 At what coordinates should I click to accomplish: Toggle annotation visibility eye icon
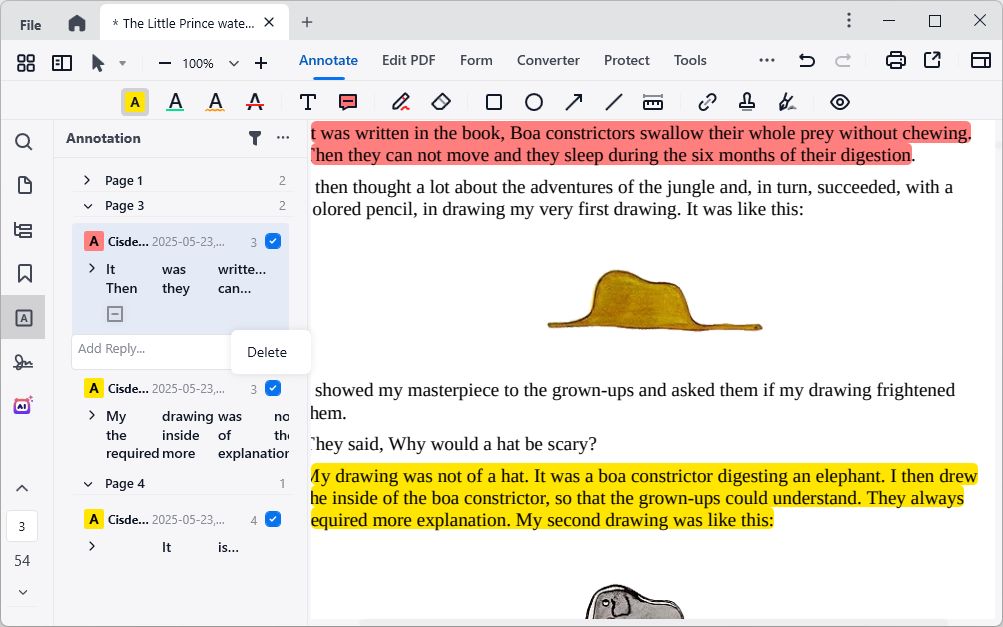point(840,102)
